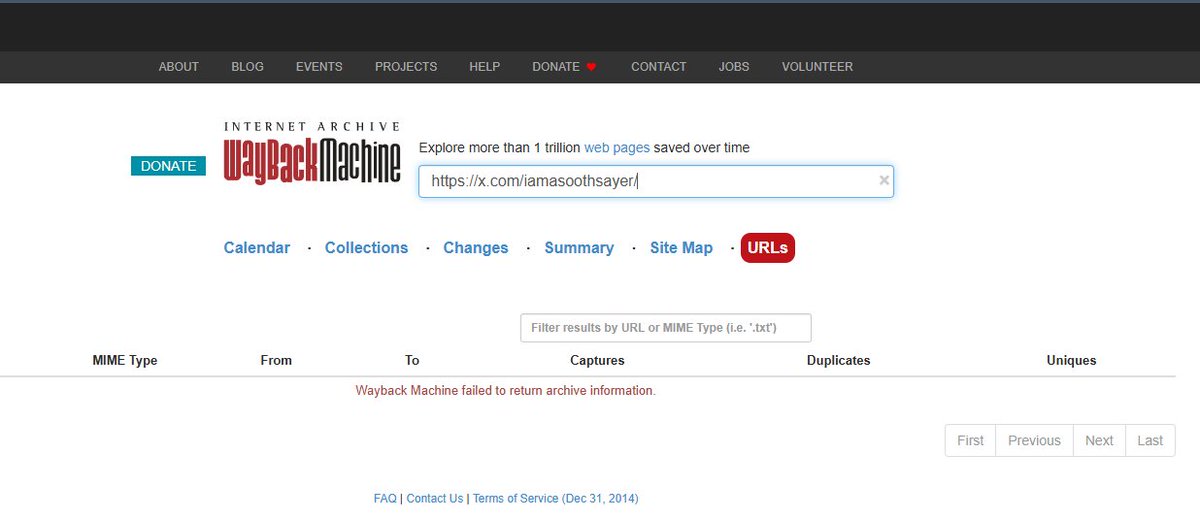Image resolution: width=1200 pixels, height=519 pixels.
Task: Switch to the Collections tab
Action: pos(367,248)
